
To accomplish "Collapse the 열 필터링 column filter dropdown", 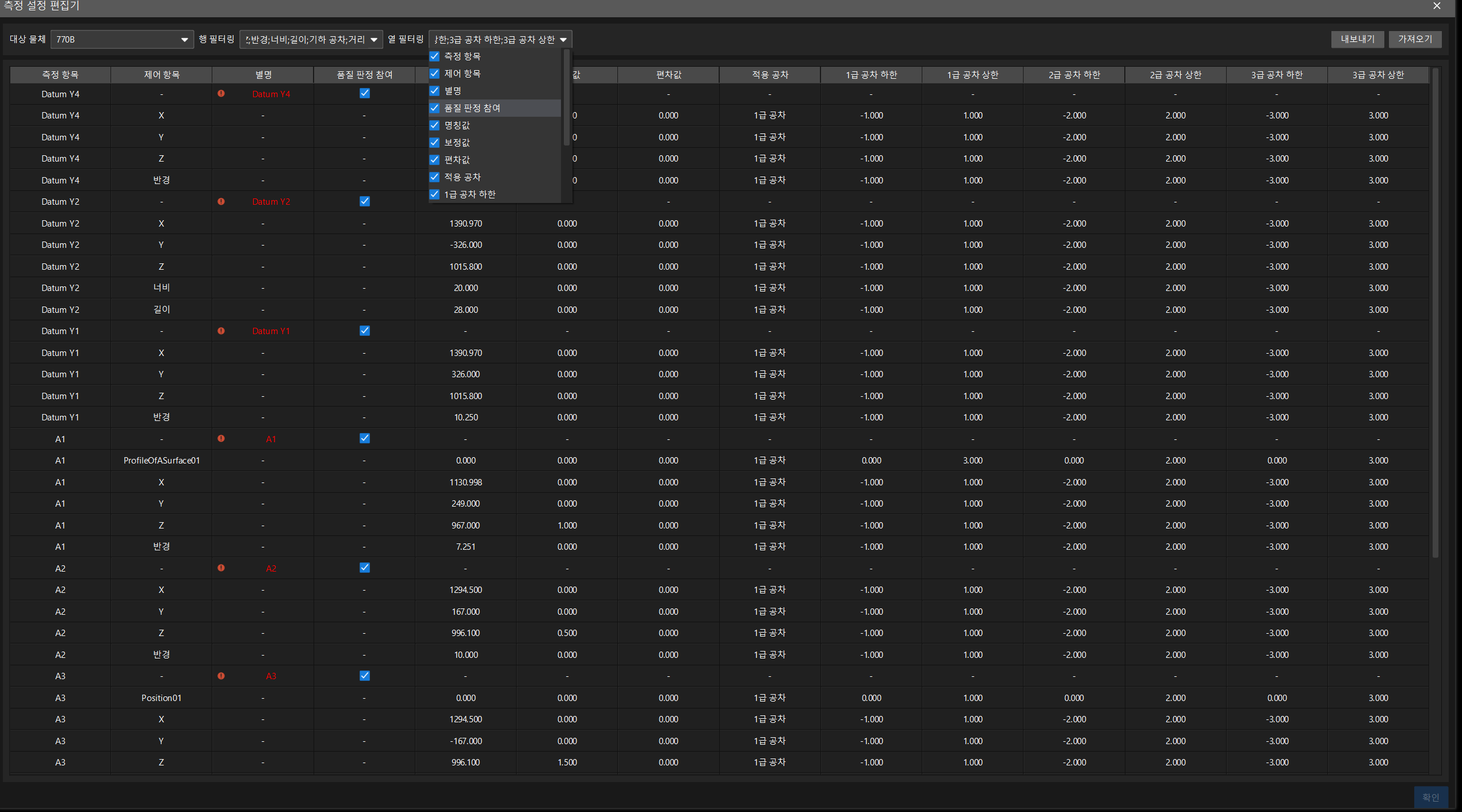I will tap(500, 40).
